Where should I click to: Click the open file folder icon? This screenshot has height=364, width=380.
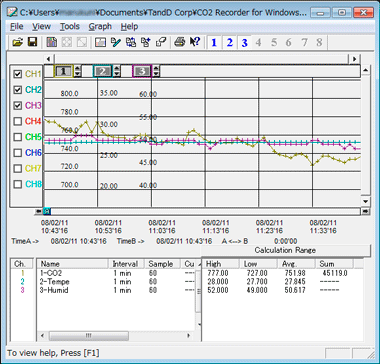pos(18,42)
